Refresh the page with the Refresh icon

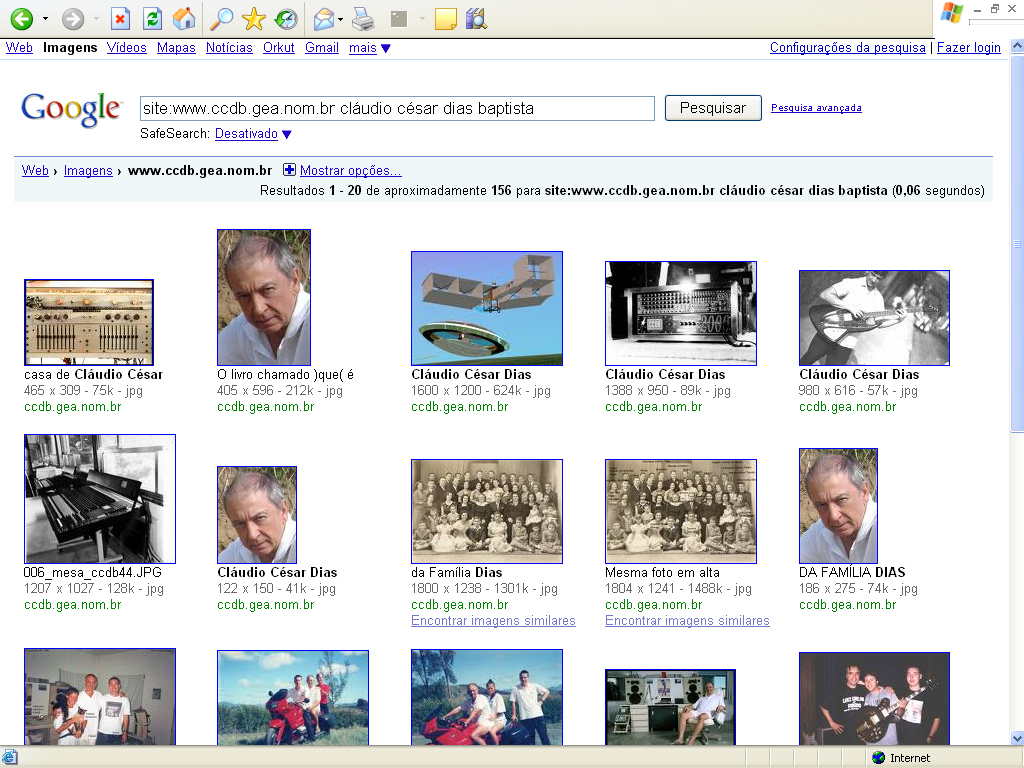click(x=151, y=18)
